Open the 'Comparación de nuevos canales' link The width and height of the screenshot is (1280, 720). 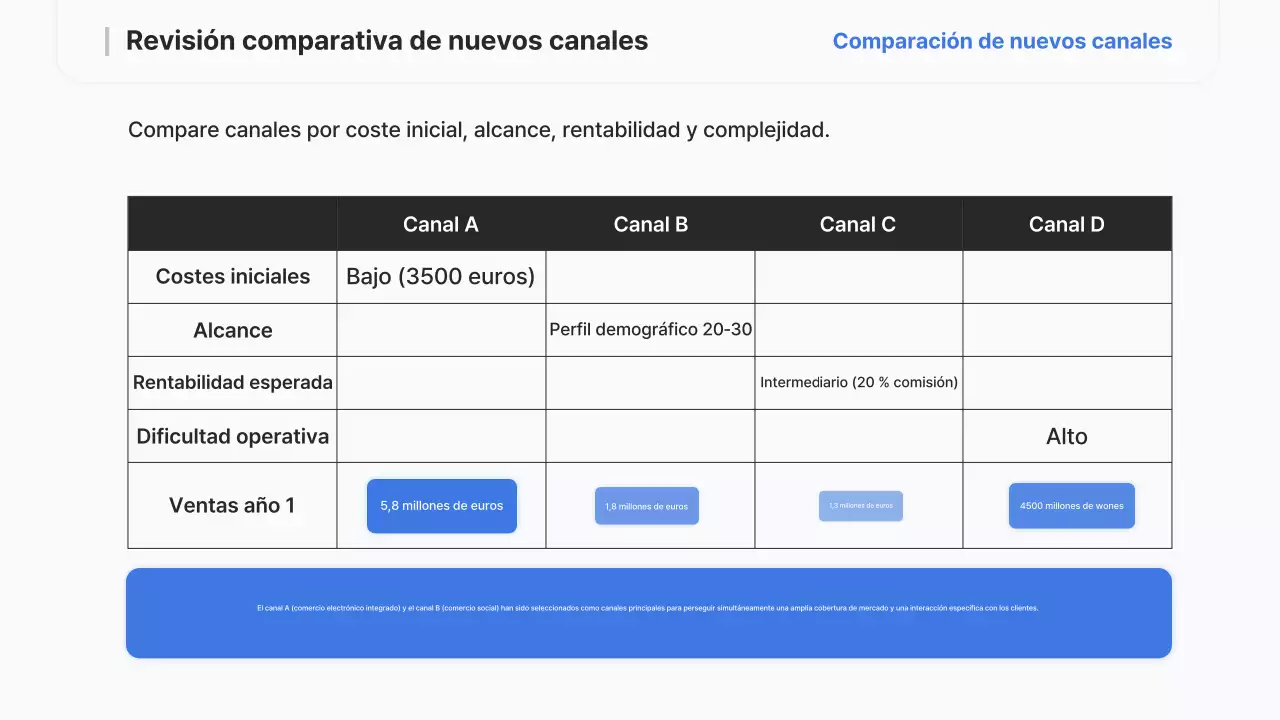tap(1001, 41)
